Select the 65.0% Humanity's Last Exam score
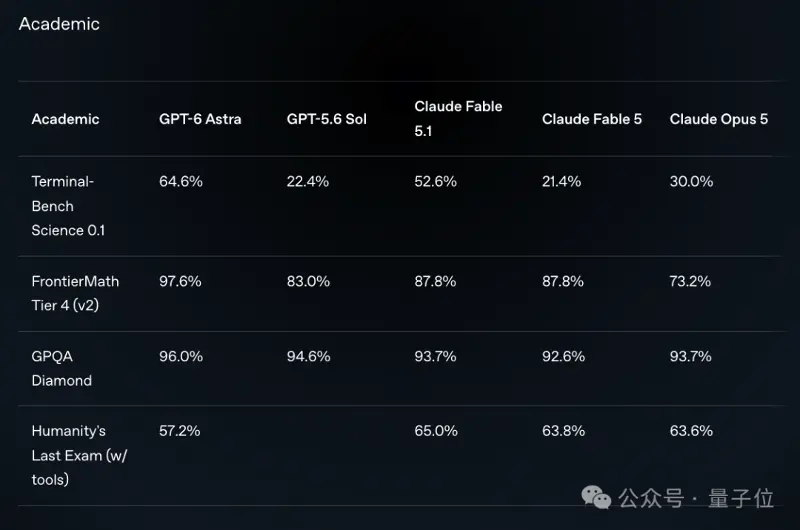 436,431
